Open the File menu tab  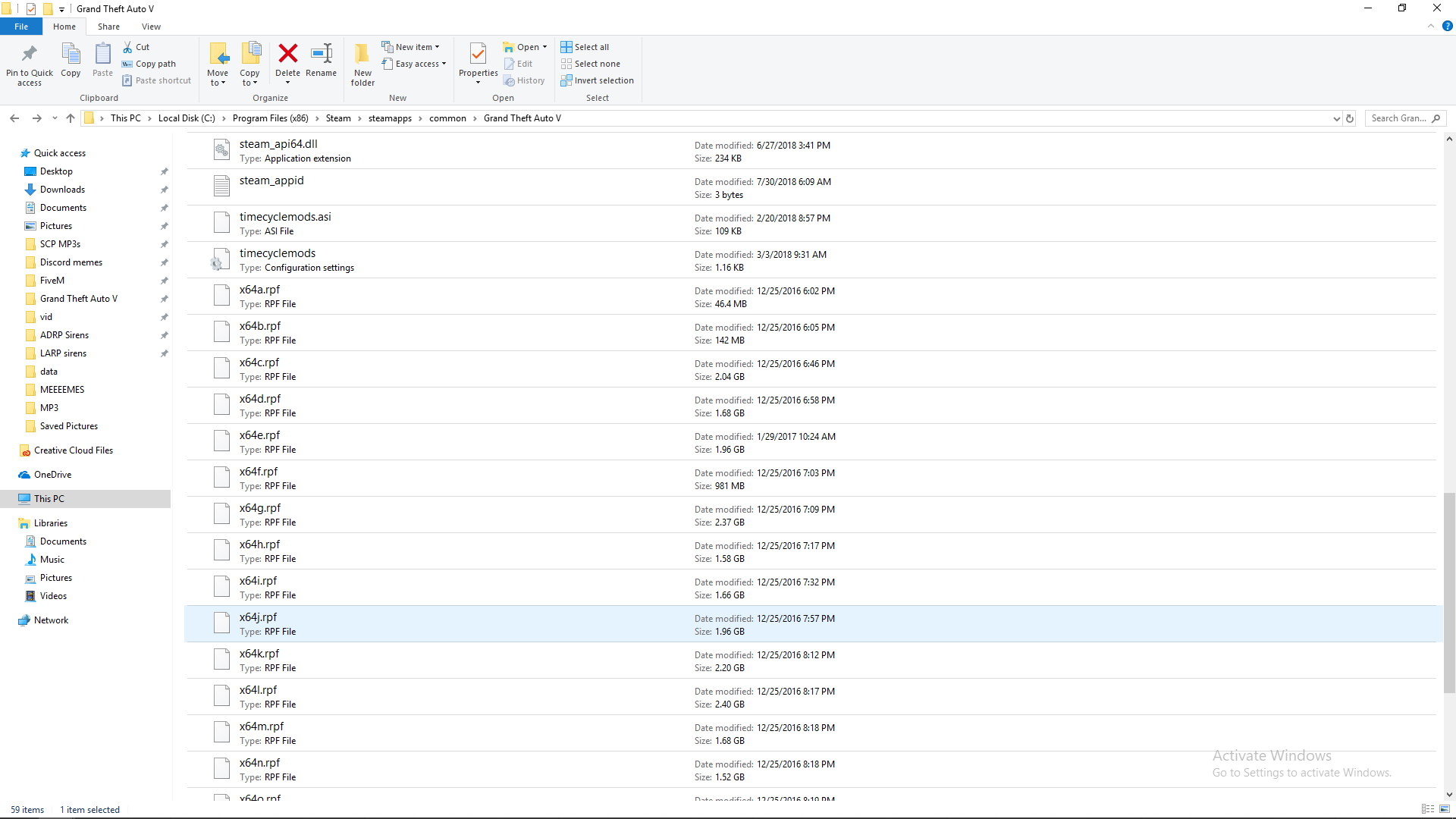point(21,27)
